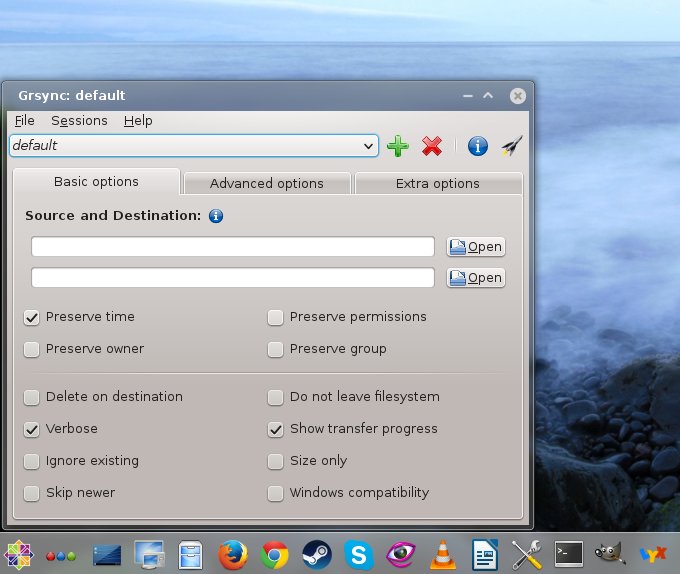Click the info icon beside Source and Destination
The height and width of the screenshot is (574, 680).
[x=216, y=215]
